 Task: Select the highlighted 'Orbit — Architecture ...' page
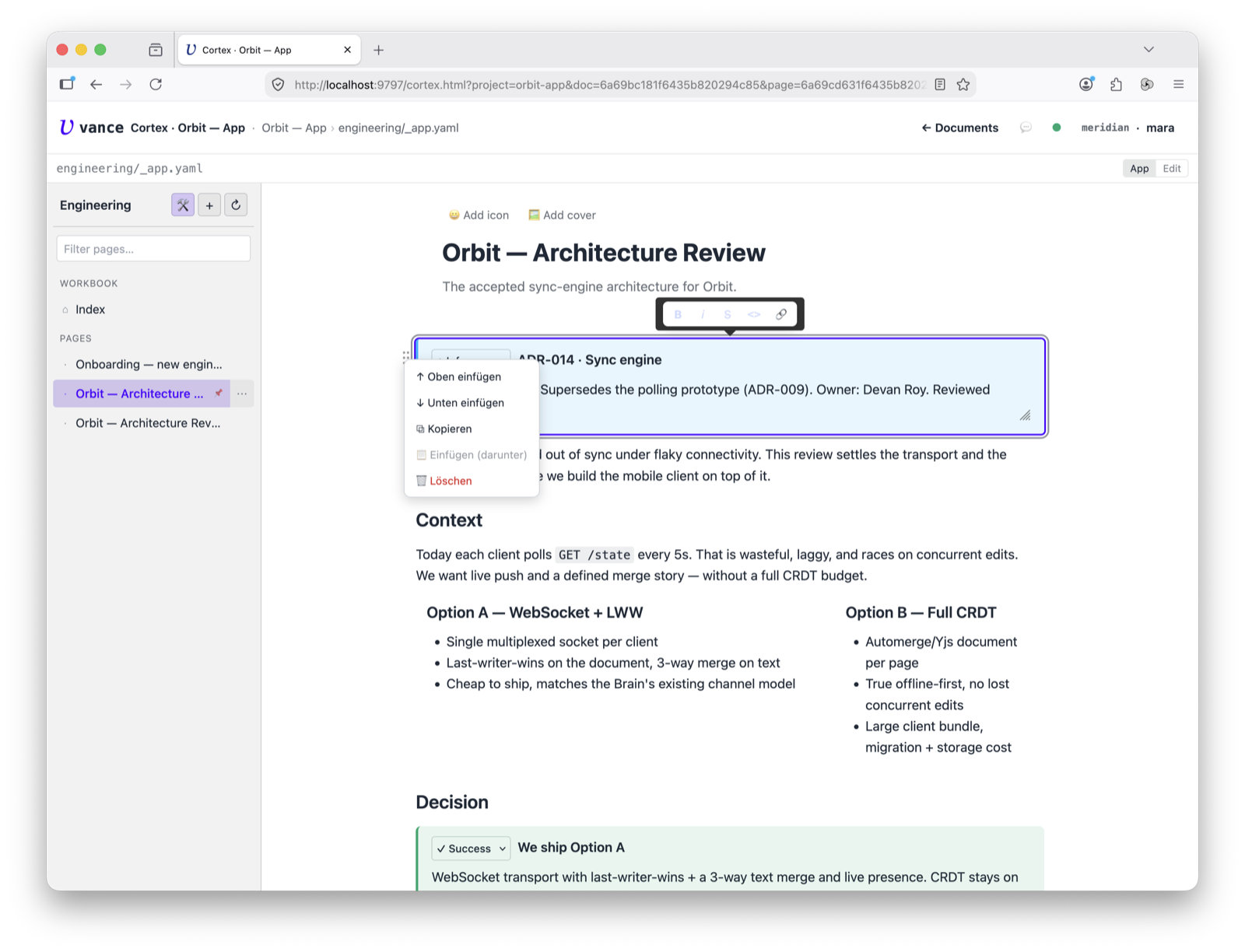[139, 394]
